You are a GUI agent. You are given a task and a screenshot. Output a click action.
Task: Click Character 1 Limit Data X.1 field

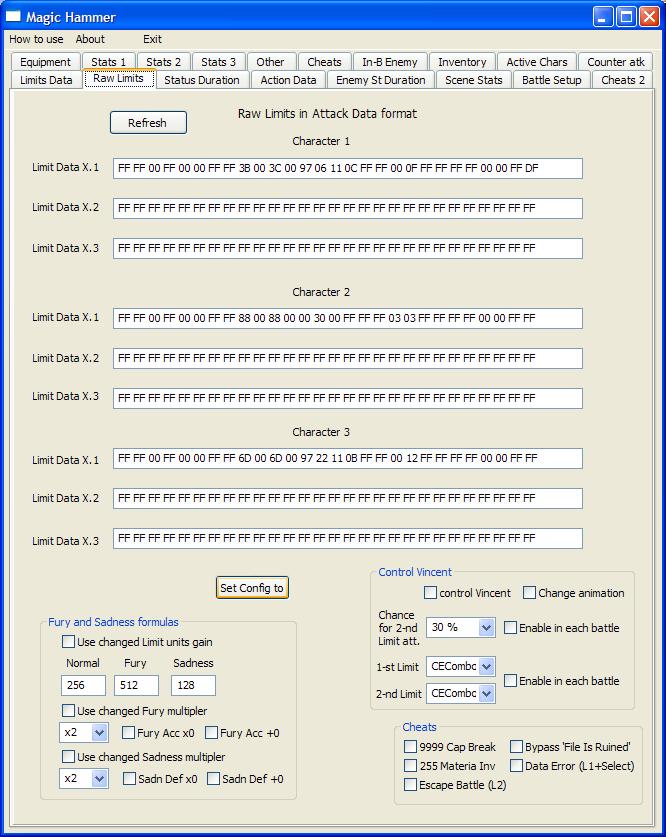click(x=347, y=168)
